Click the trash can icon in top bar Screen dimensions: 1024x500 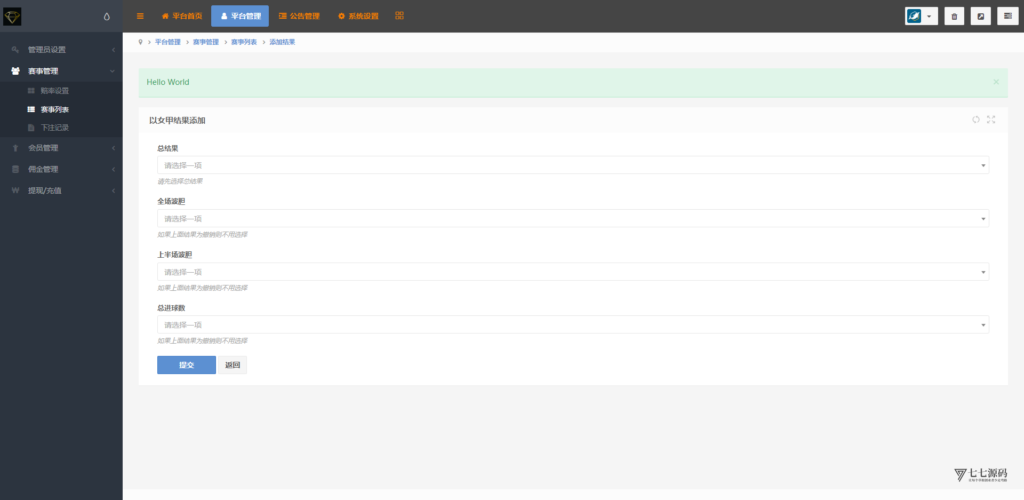[x=954, y=16]
